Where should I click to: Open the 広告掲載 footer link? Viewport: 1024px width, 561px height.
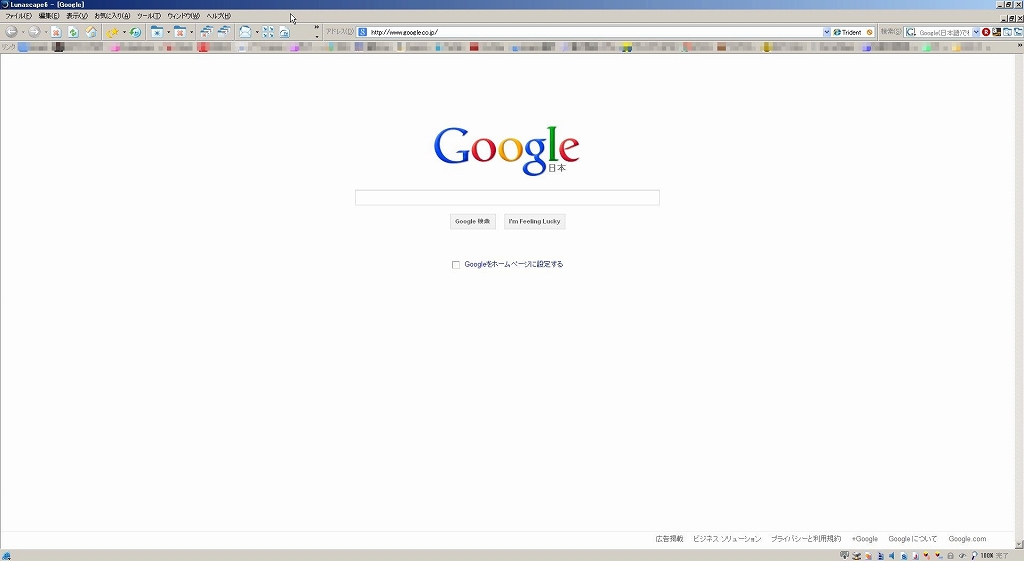coord(669,539)
